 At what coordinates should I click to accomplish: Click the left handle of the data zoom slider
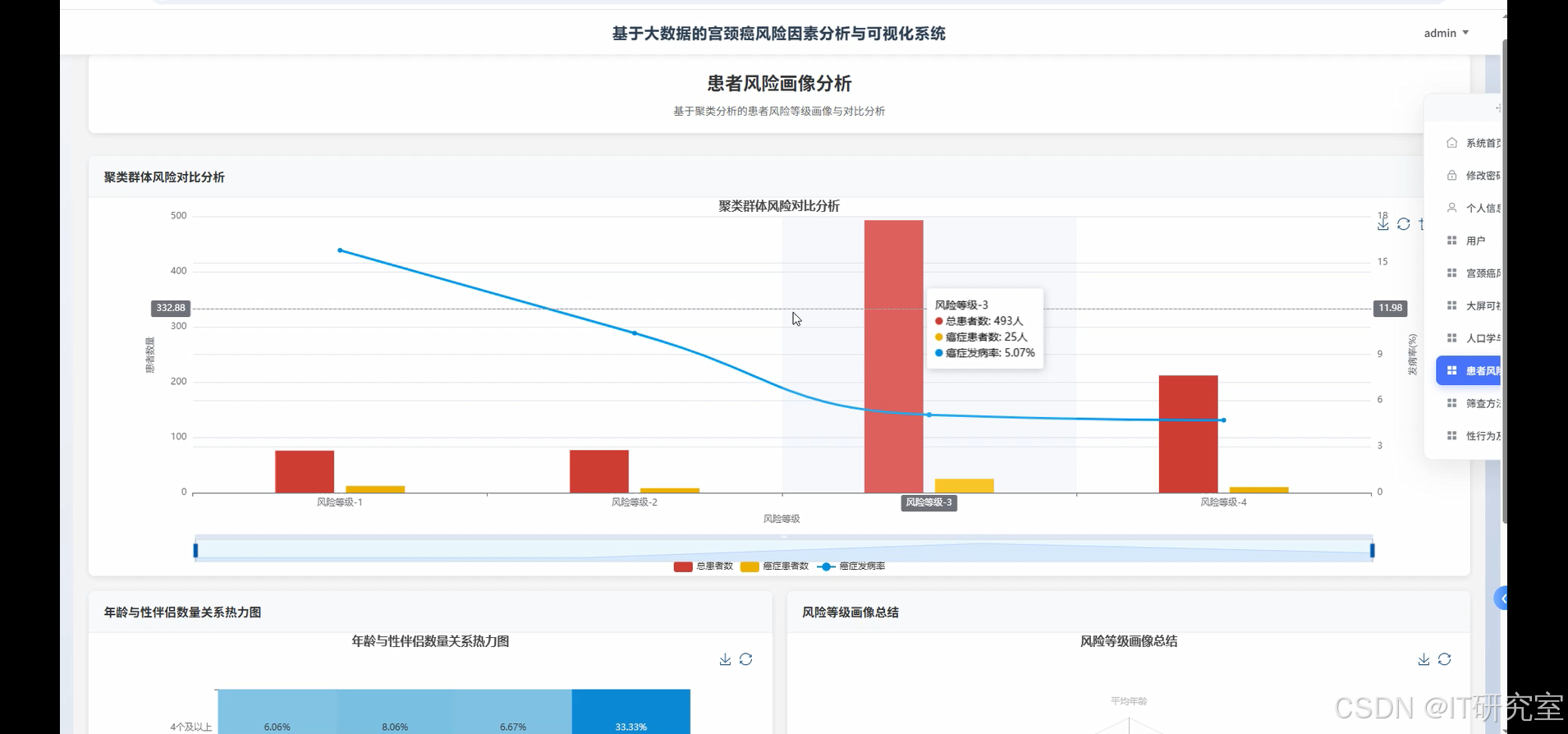tap(195, 550)
